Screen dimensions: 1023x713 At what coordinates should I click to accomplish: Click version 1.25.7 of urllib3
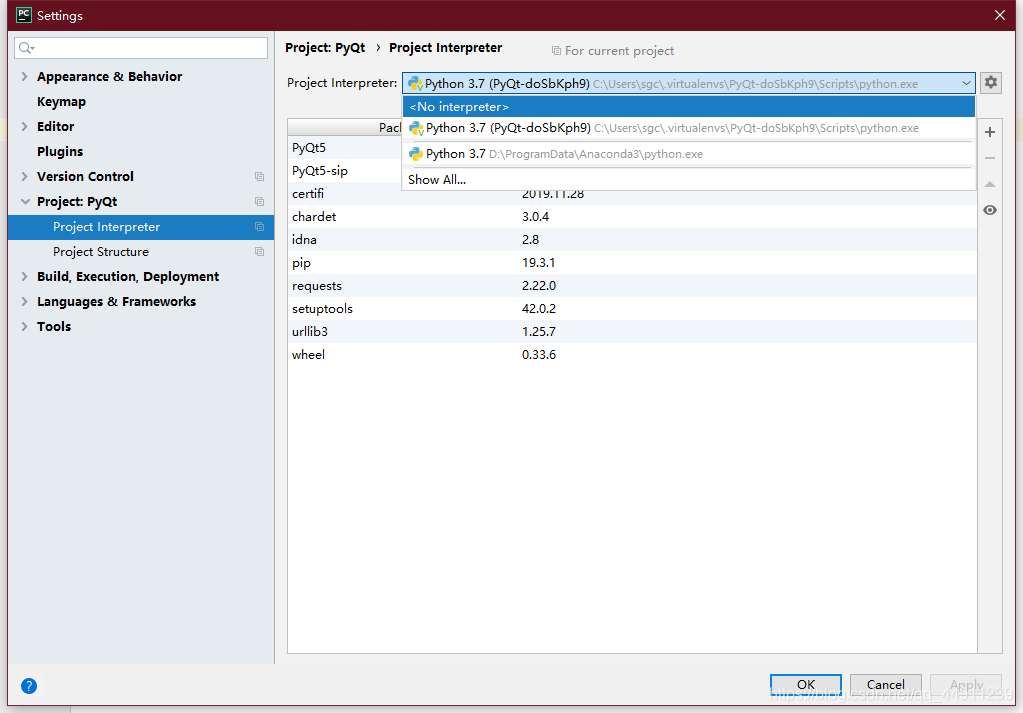(x=539, y=331)
